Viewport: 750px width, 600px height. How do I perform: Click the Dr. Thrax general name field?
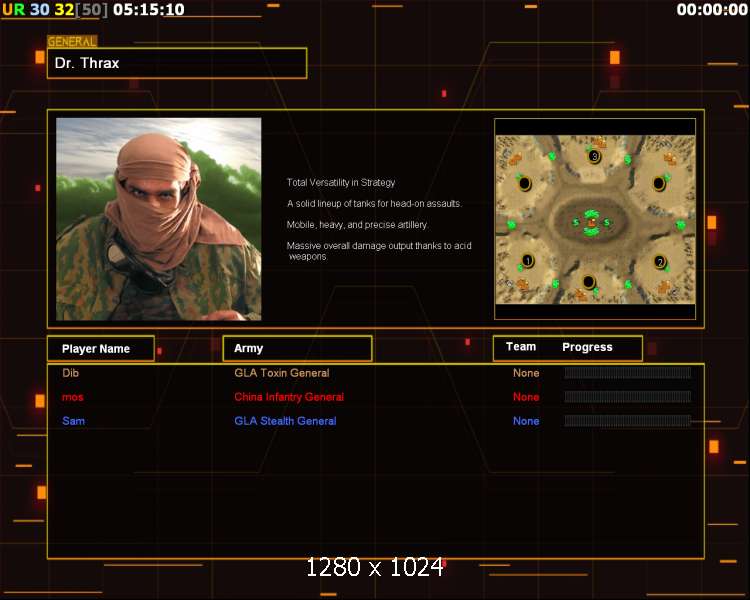click(x=177, y=63)
